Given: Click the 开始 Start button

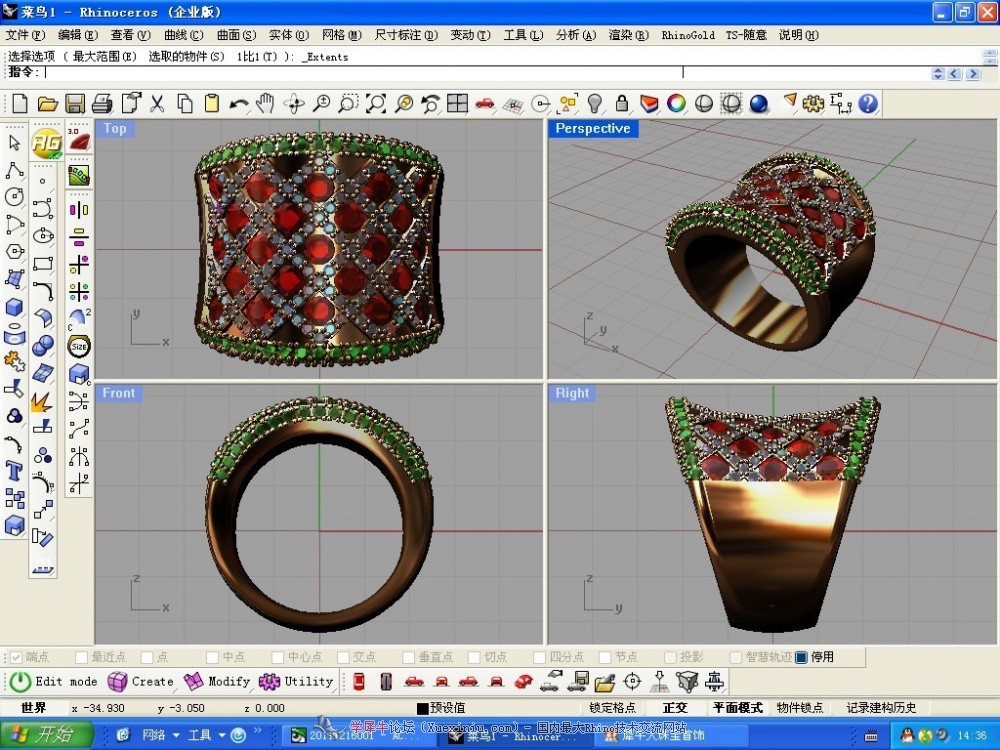Looking at the screenshot, I should click(46, 735).
